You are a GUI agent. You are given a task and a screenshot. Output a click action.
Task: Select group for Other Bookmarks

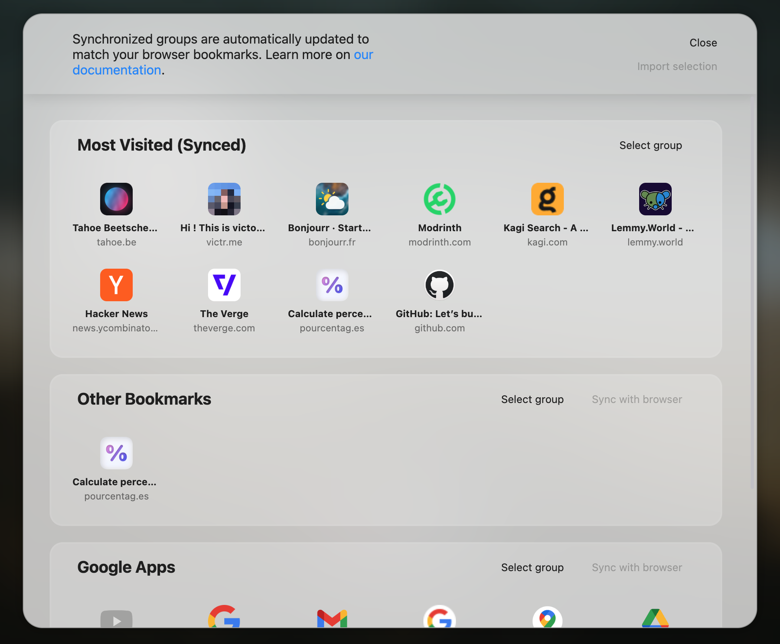point(532,399)
